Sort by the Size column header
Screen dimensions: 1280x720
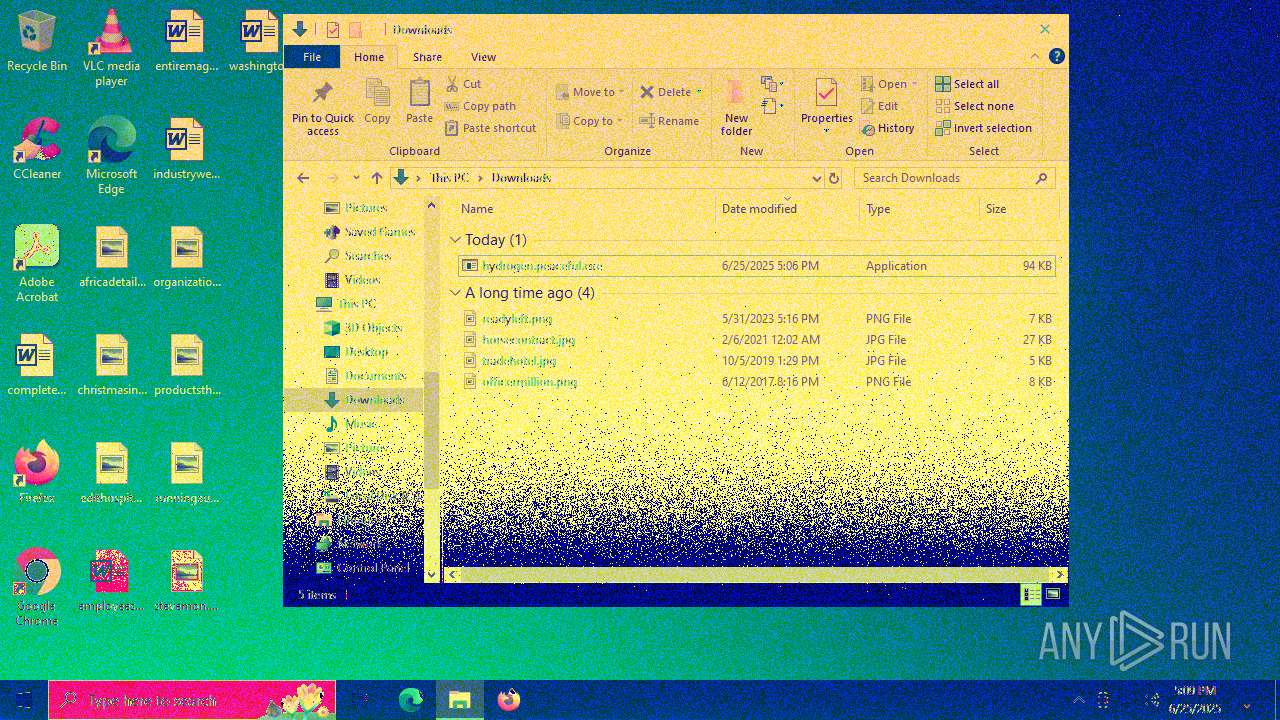coord(1018,209)
